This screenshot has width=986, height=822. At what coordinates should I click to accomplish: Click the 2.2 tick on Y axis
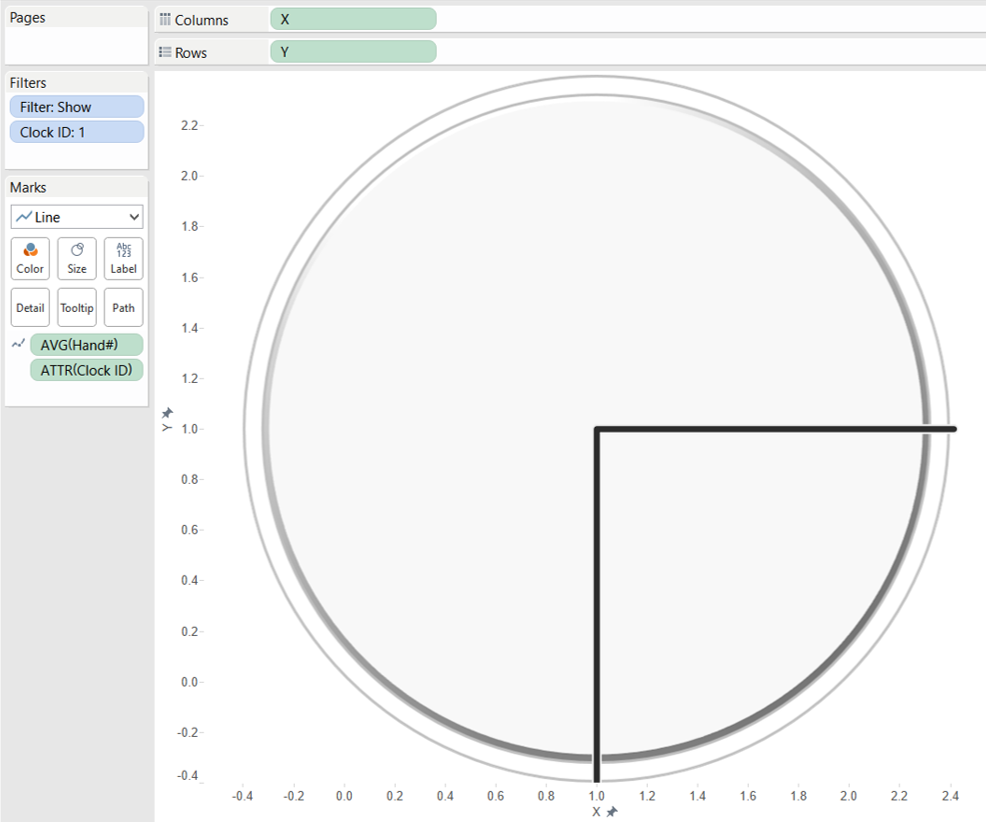click(x=189, y=125)
